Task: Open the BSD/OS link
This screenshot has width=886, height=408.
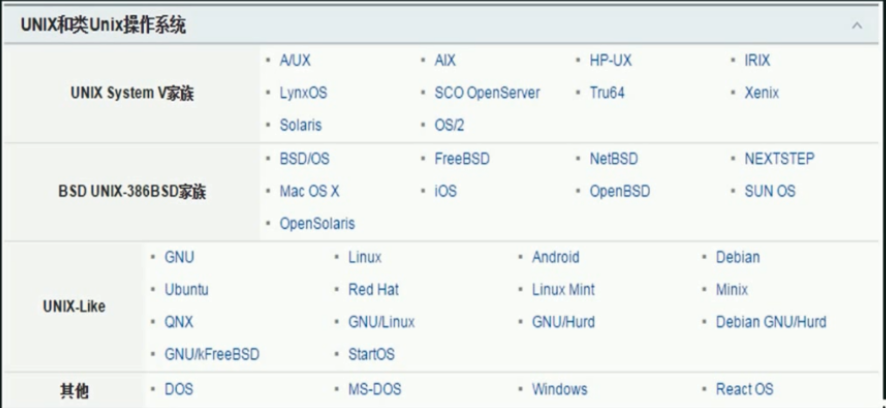Action: point(304,159)
